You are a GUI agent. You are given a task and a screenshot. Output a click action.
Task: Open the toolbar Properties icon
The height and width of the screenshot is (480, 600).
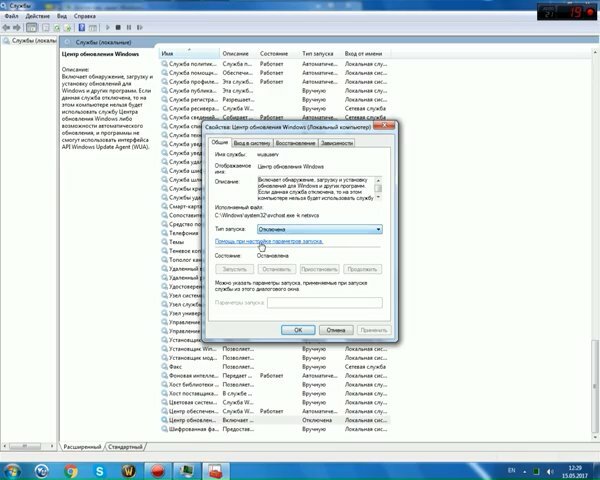46,28
